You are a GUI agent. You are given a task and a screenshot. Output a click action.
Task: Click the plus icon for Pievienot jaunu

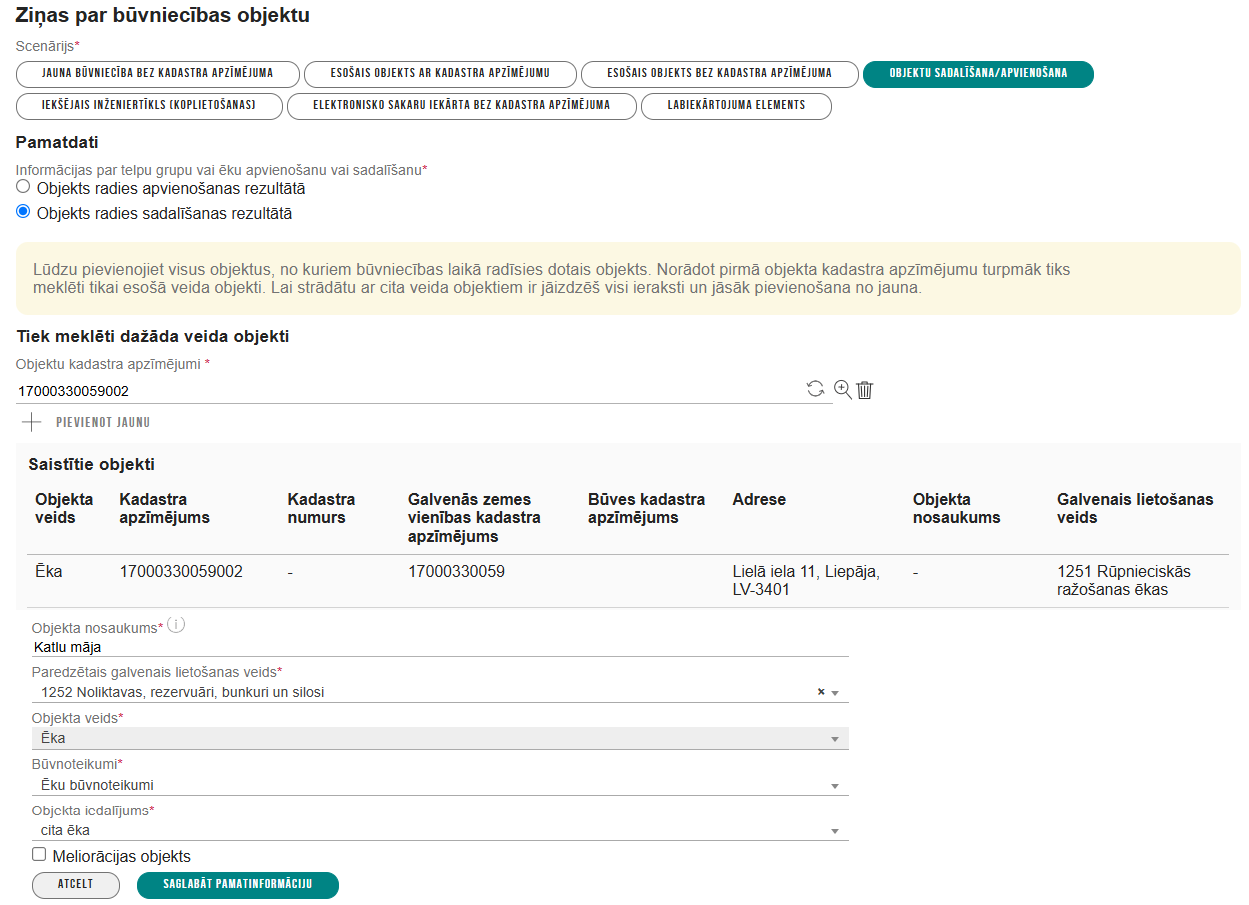coord(32,422)
